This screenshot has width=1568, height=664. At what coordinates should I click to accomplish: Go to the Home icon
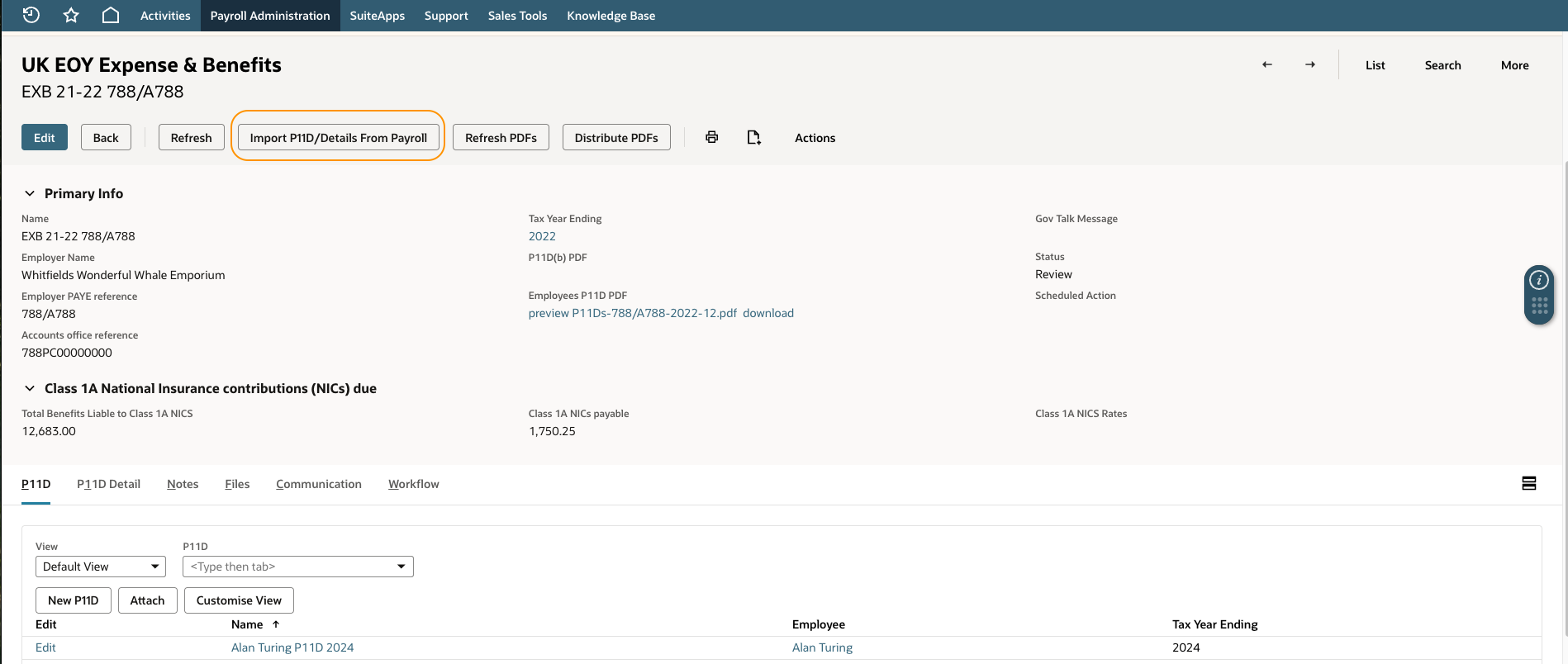click(111, 15)
